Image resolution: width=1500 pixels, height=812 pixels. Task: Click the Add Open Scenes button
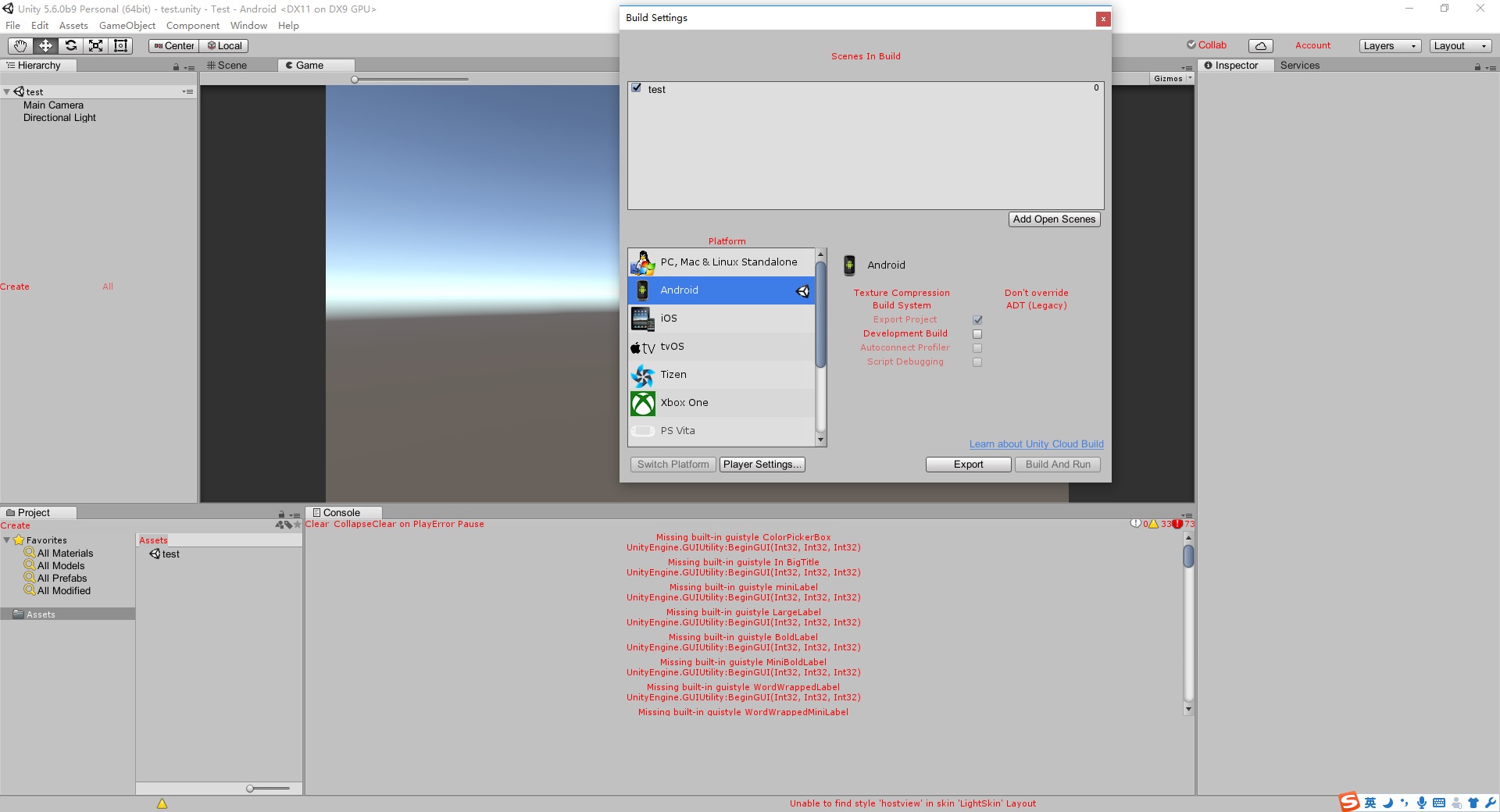pos(1054,219)
